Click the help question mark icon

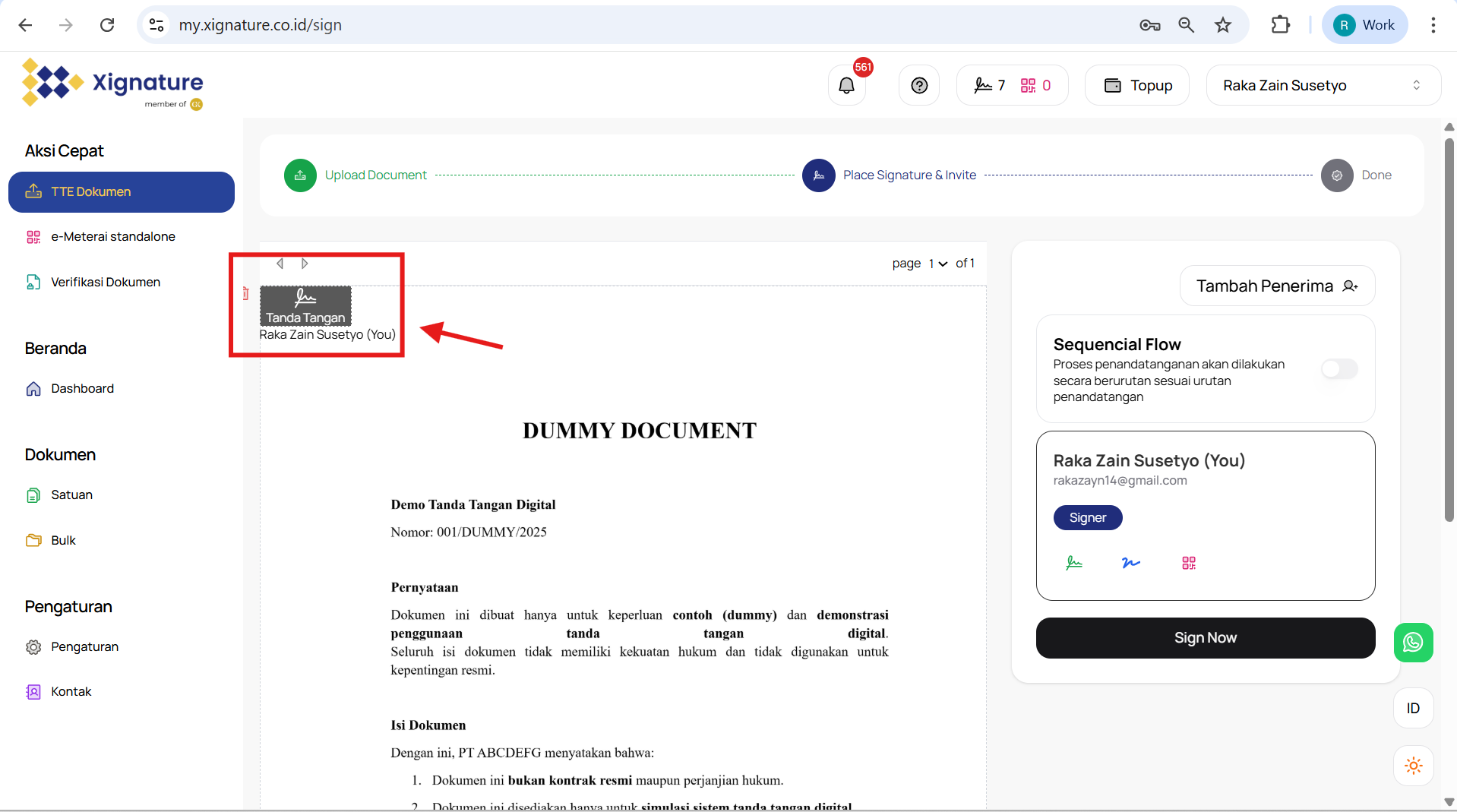tap(919, 85)
